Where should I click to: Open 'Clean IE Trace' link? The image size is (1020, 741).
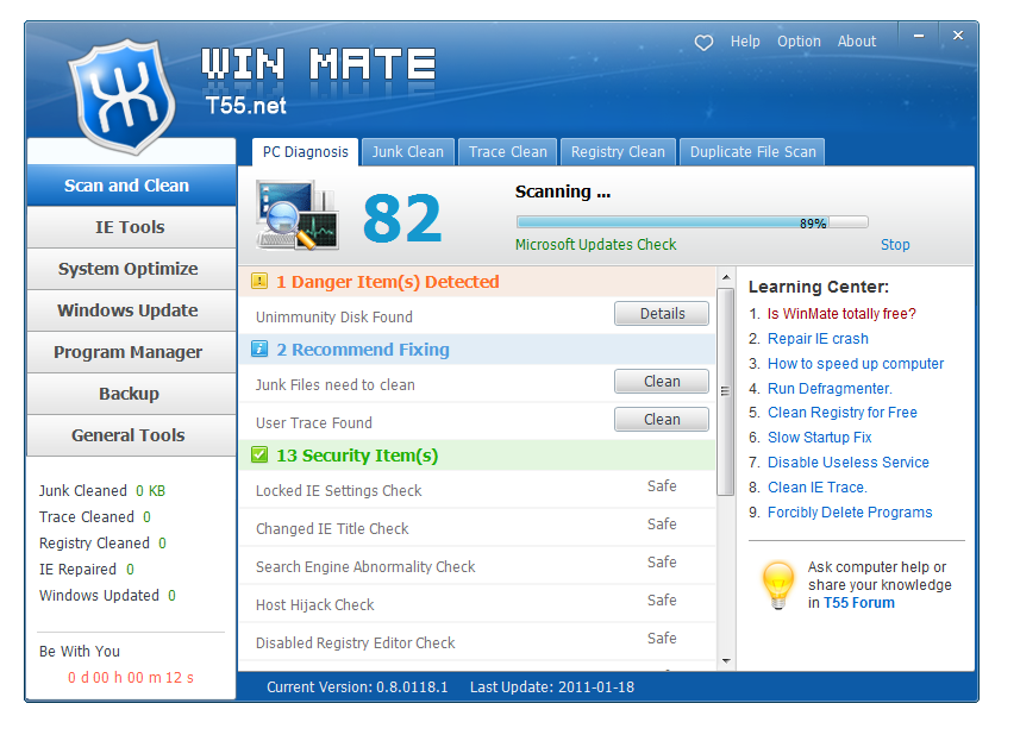point(817,487)
